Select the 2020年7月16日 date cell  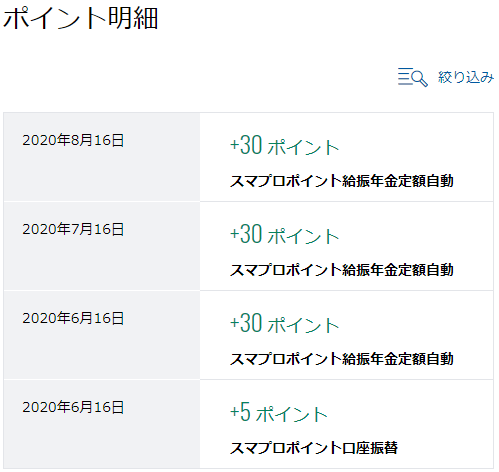(102, 246)
